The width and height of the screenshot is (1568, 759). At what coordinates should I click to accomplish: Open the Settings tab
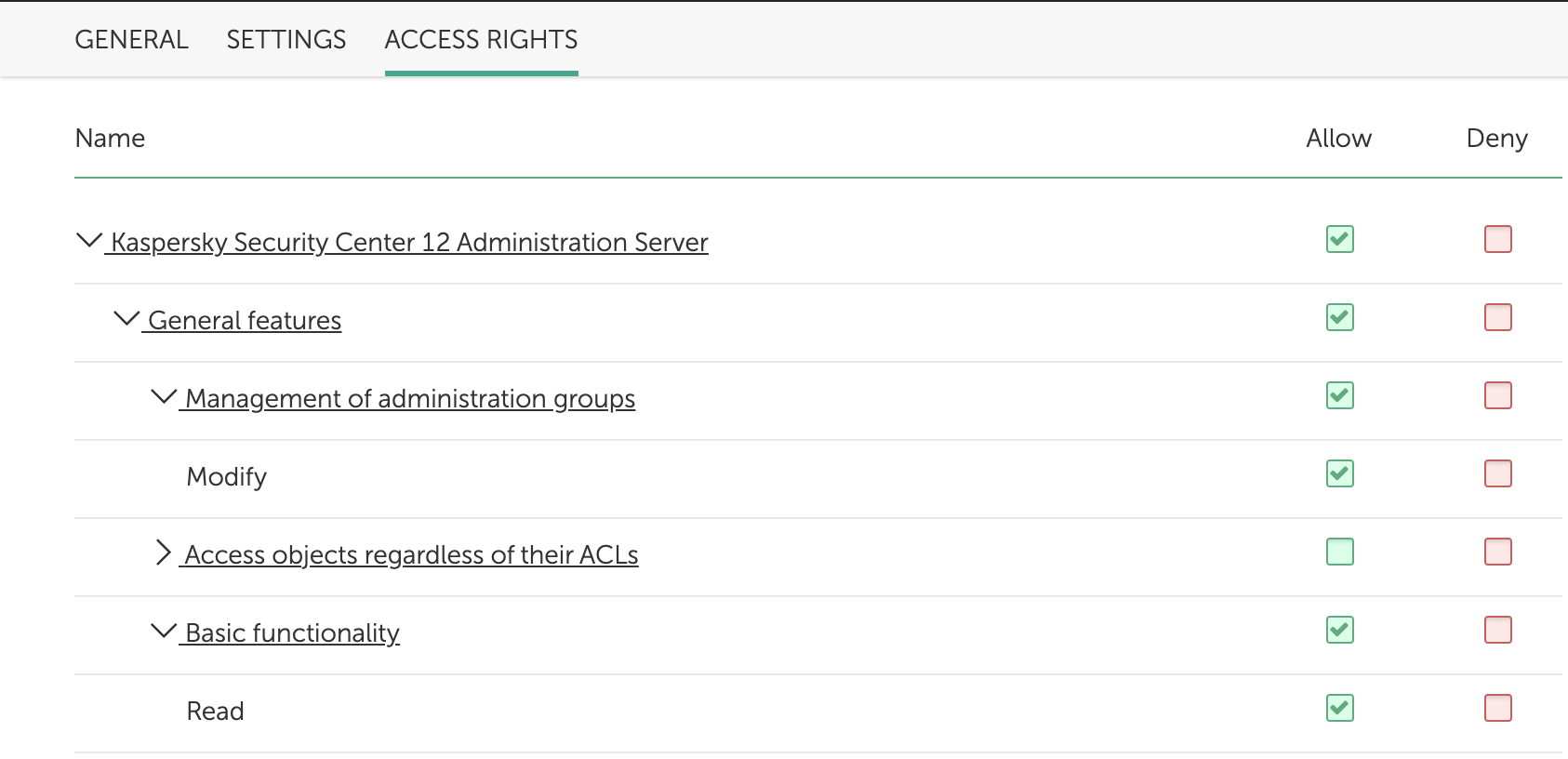[286, 40]
